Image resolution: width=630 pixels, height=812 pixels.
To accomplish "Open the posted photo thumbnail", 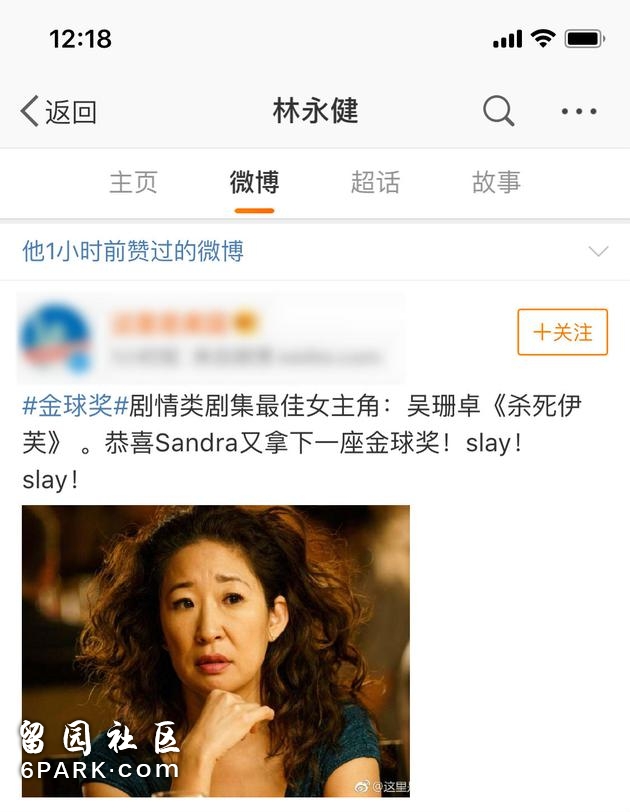I will tap(216, 651).
